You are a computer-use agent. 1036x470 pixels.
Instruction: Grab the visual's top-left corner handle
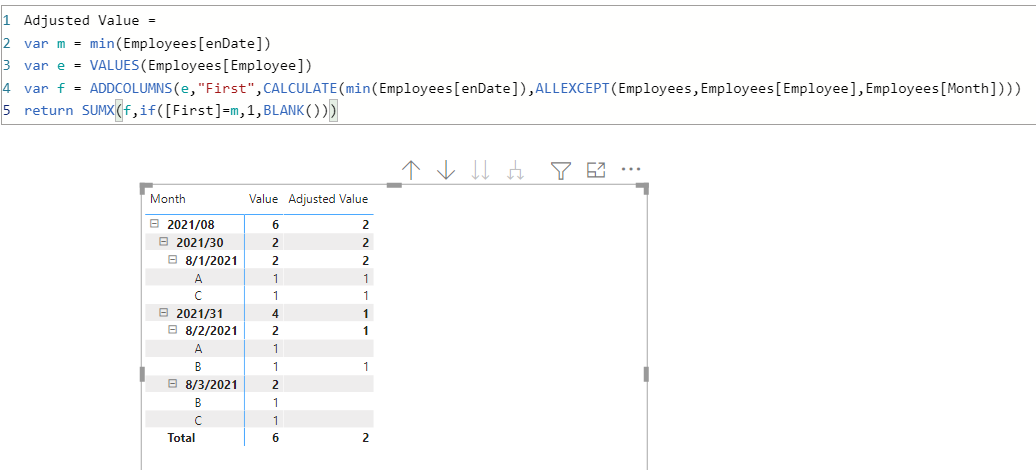pos(145,188)
